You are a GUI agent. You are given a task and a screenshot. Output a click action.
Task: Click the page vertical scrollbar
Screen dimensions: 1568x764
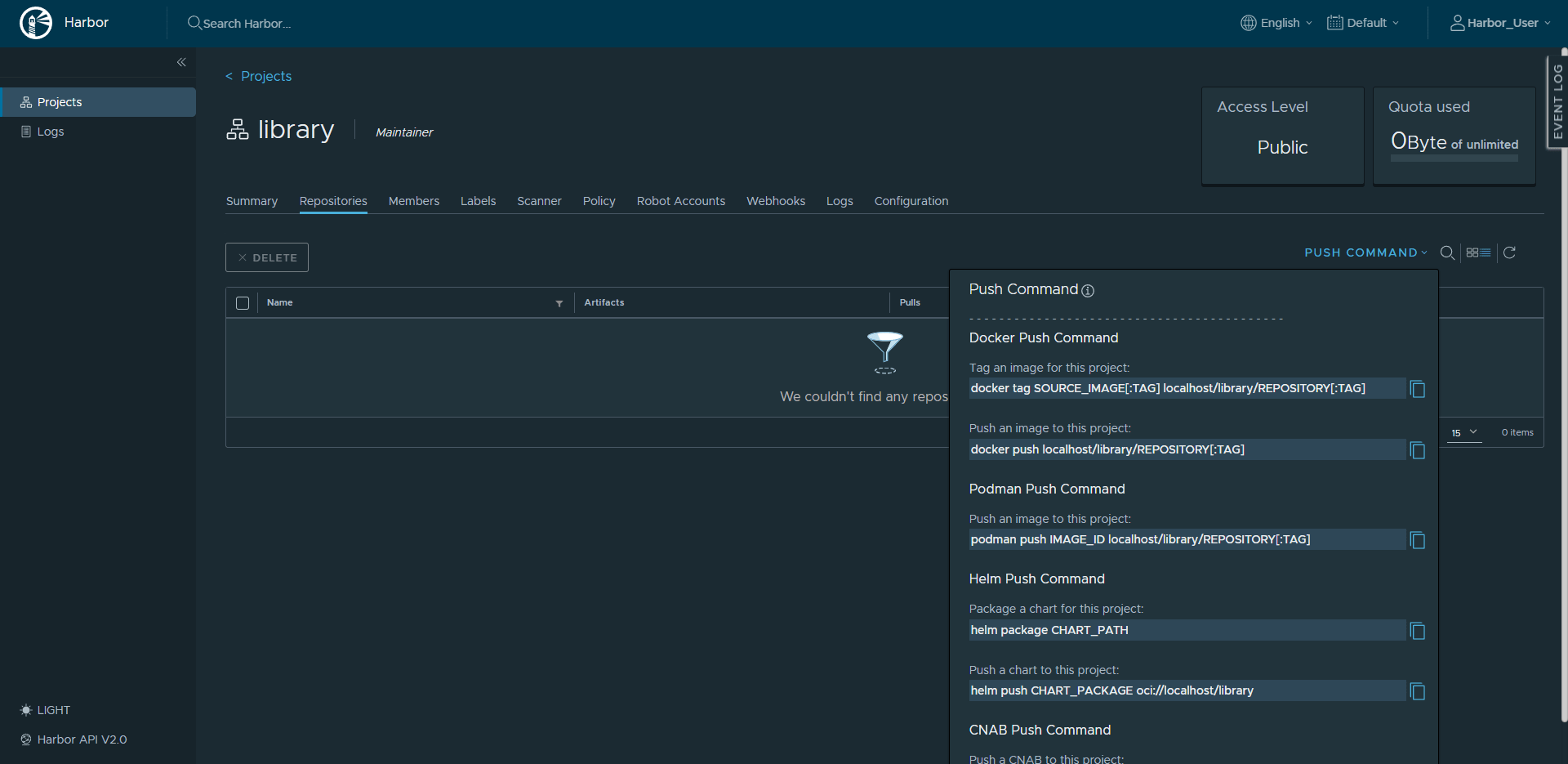(1564, 384)
